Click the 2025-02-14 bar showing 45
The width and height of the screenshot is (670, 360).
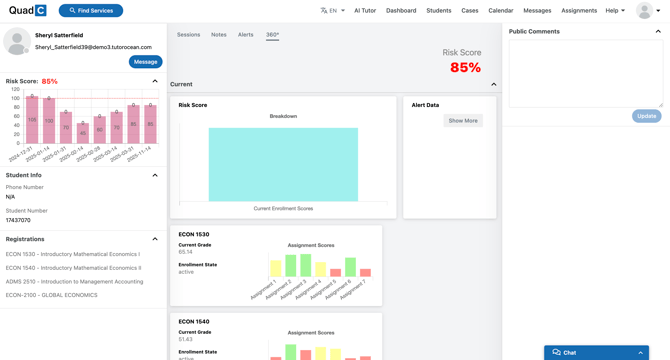click(83, 133)
